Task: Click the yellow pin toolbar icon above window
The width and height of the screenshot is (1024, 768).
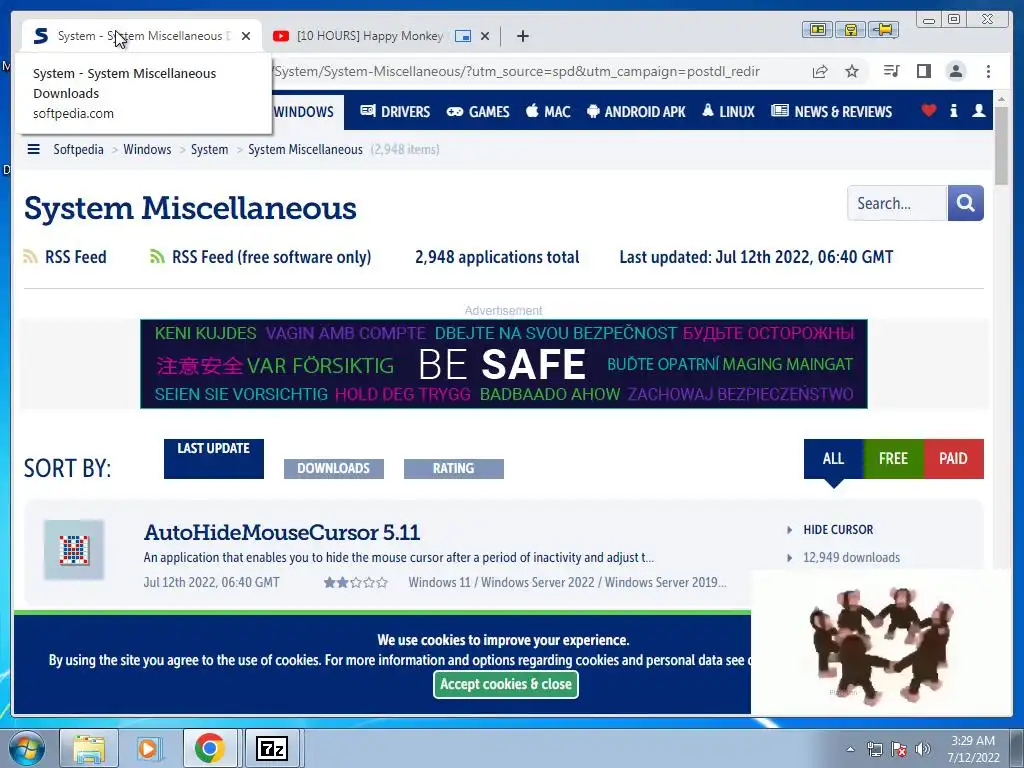Action: coord(884,29)
